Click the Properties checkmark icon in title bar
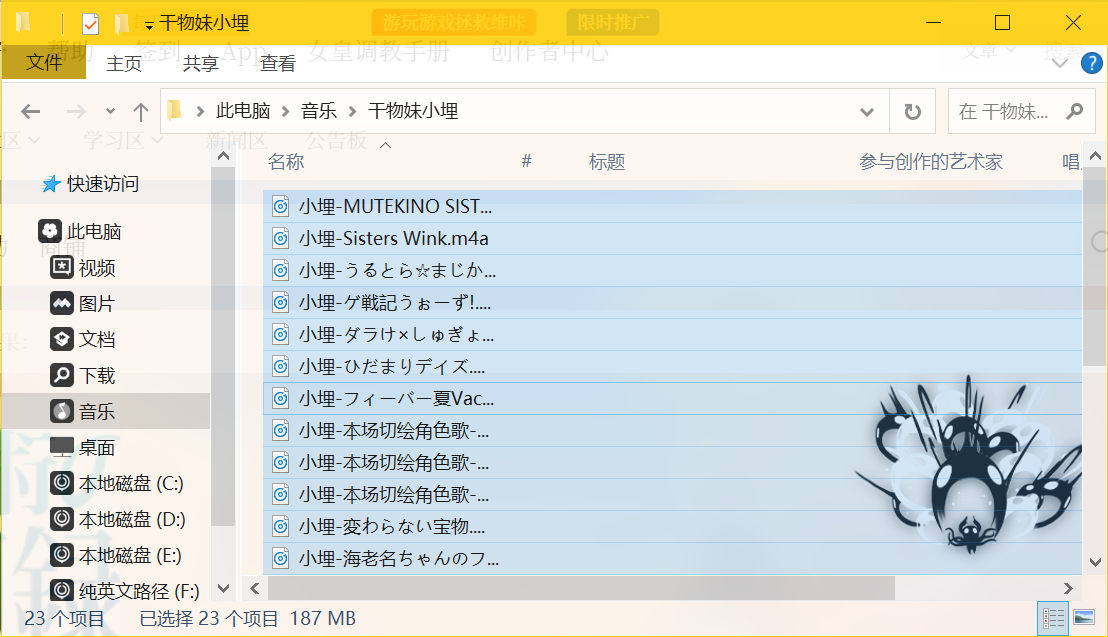Screen dimensions: 1108x637 pos(90,23)
